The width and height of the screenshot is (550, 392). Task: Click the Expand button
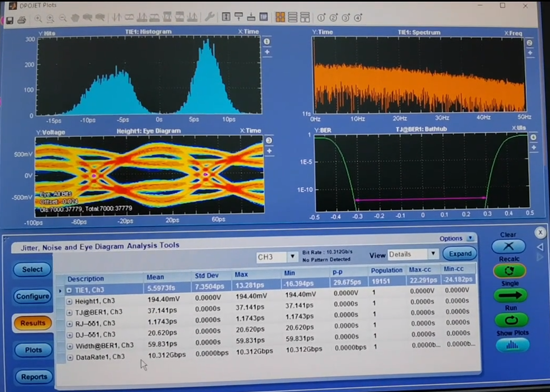460,254
